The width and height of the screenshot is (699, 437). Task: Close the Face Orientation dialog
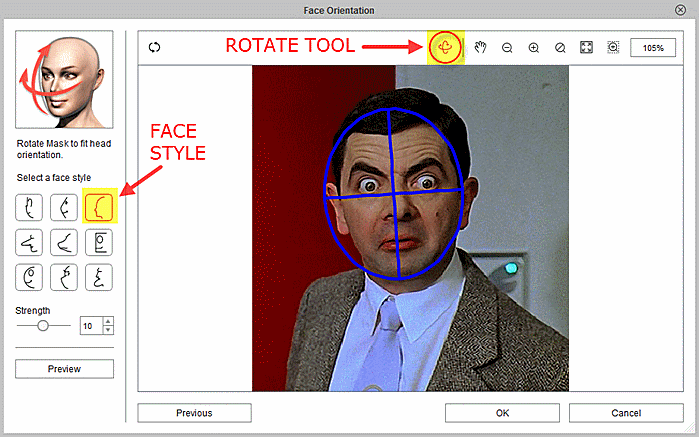[680, 10]
